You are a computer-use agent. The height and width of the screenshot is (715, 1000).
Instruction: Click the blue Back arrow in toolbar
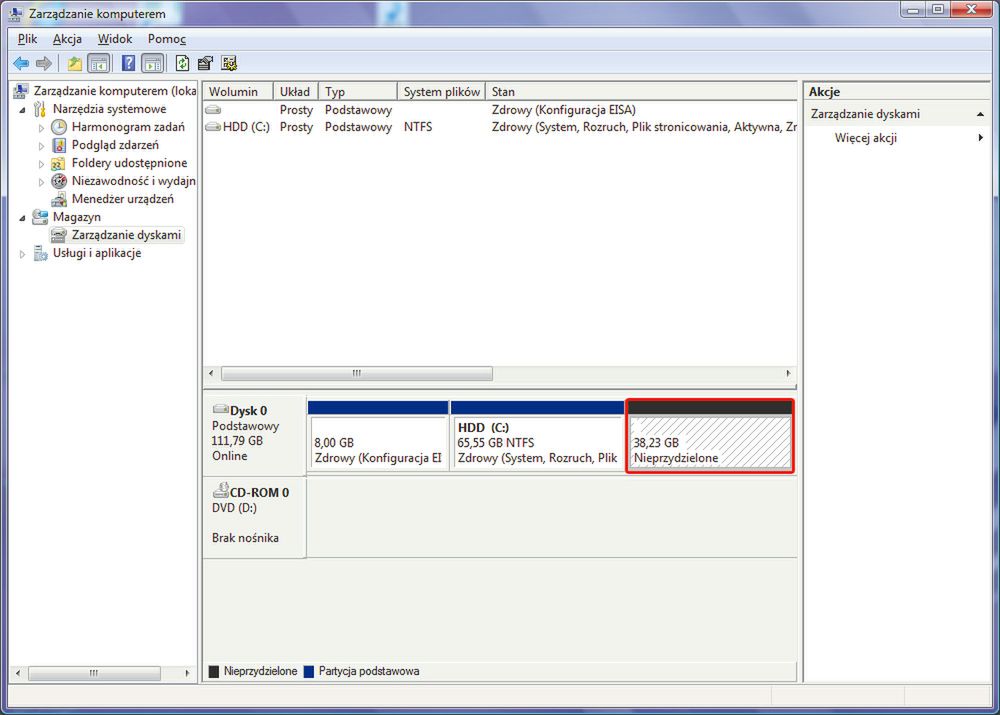tap(21, 63)
